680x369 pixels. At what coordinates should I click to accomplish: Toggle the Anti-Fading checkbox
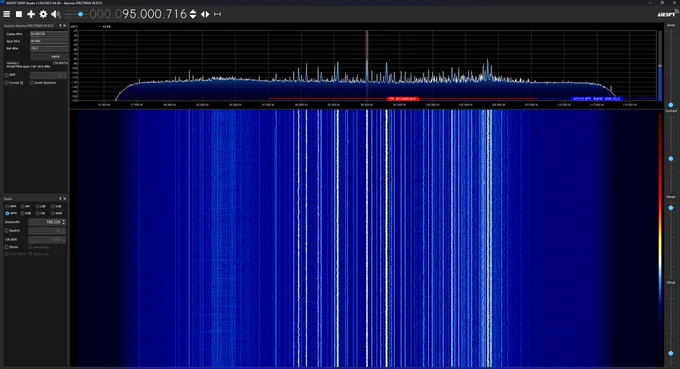pos(30,247)
